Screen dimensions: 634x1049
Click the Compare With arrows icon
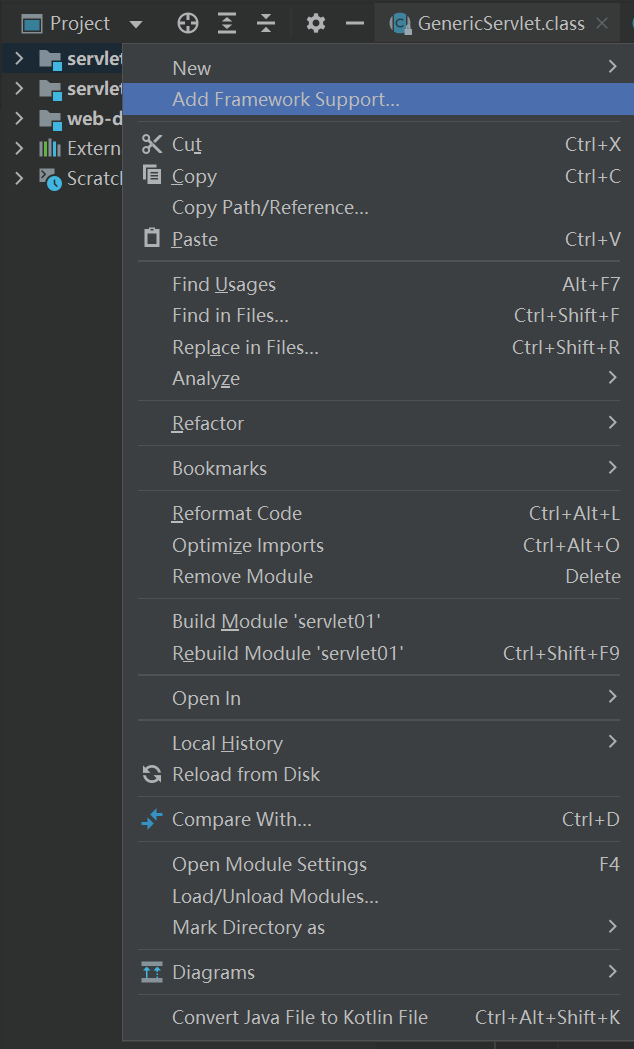click(152, 819)
